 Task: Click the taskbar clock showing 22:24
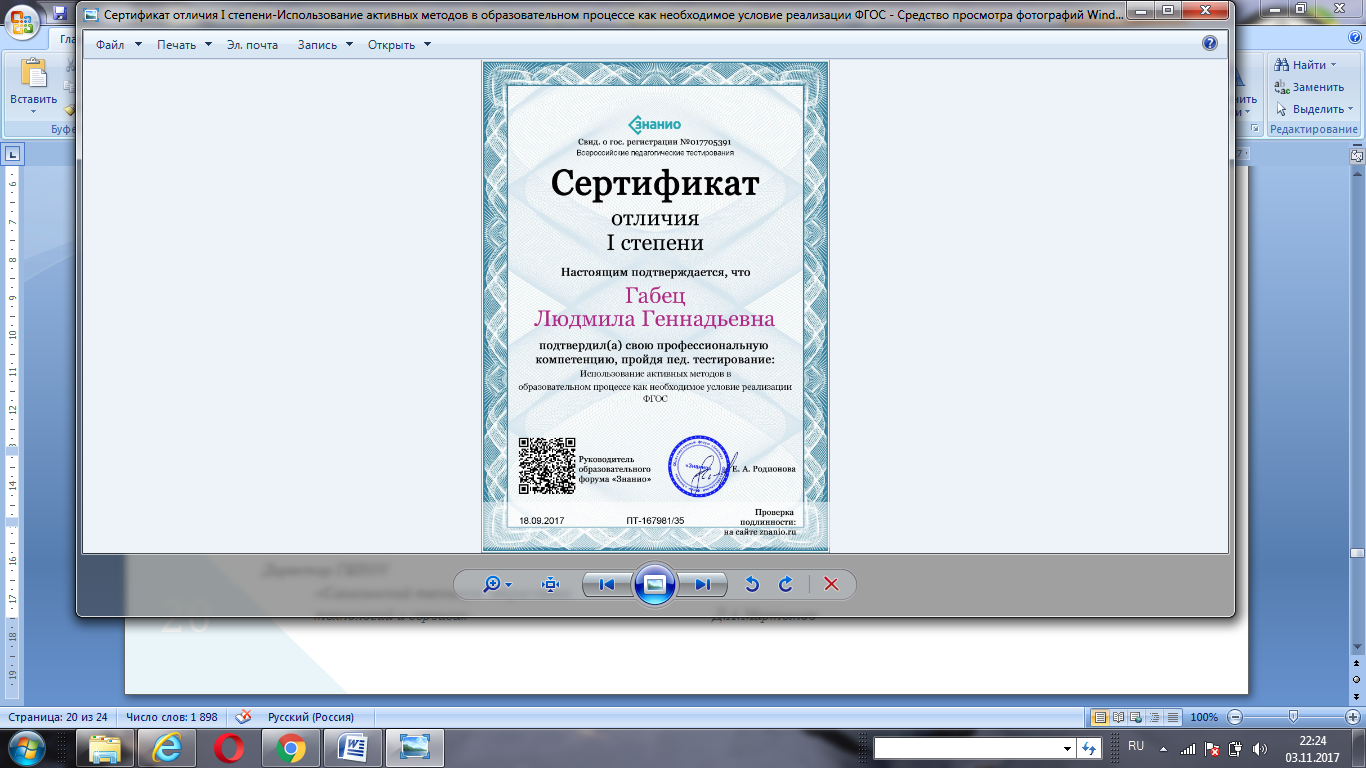click(x=1312, y=748)
